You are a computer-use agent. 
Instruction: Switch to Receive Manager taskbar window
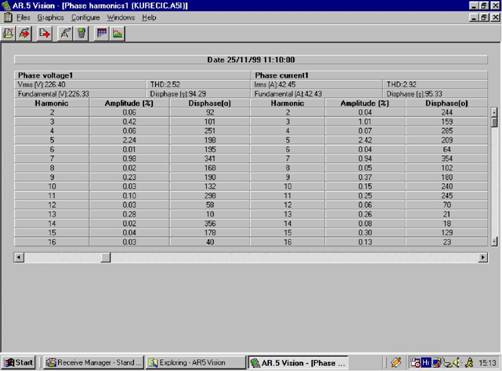[x=94, y=362]
